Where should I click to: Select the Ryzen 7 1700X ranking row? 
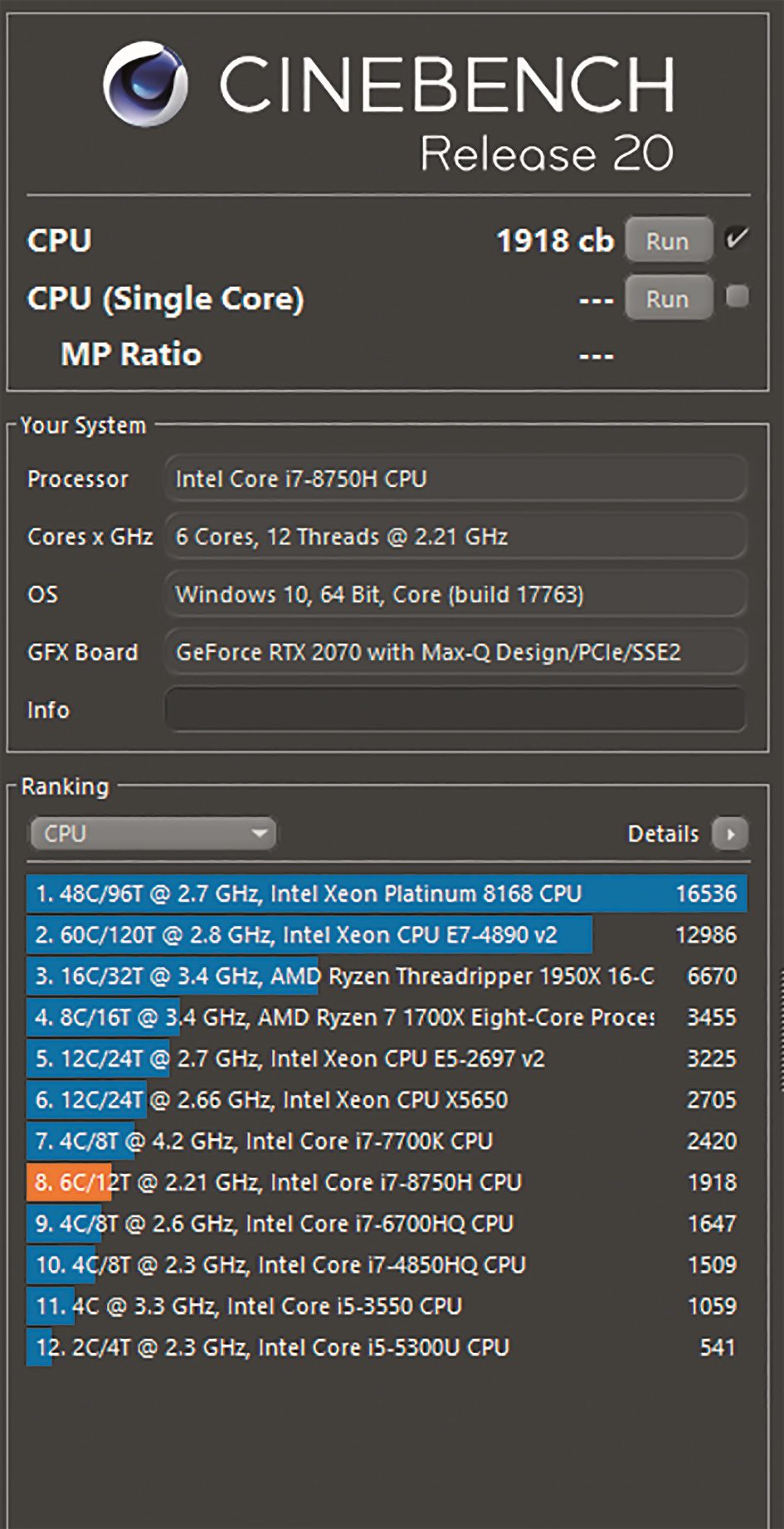click(x=386, y=1017)
